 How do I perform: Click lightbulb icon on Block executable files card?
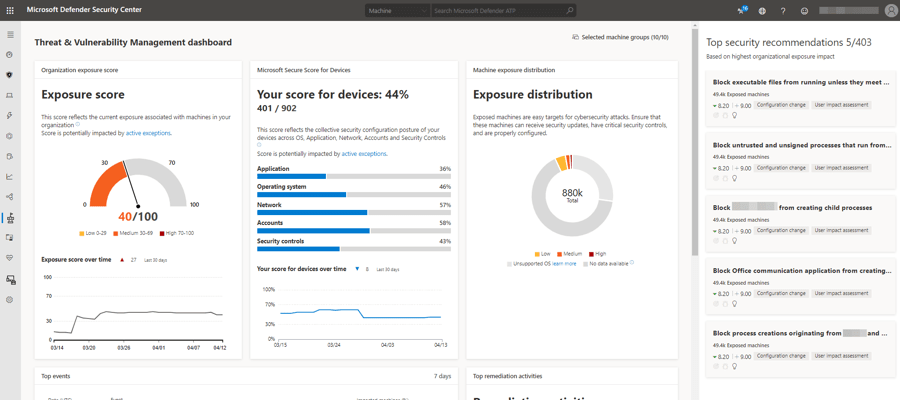tap(734, 115)
